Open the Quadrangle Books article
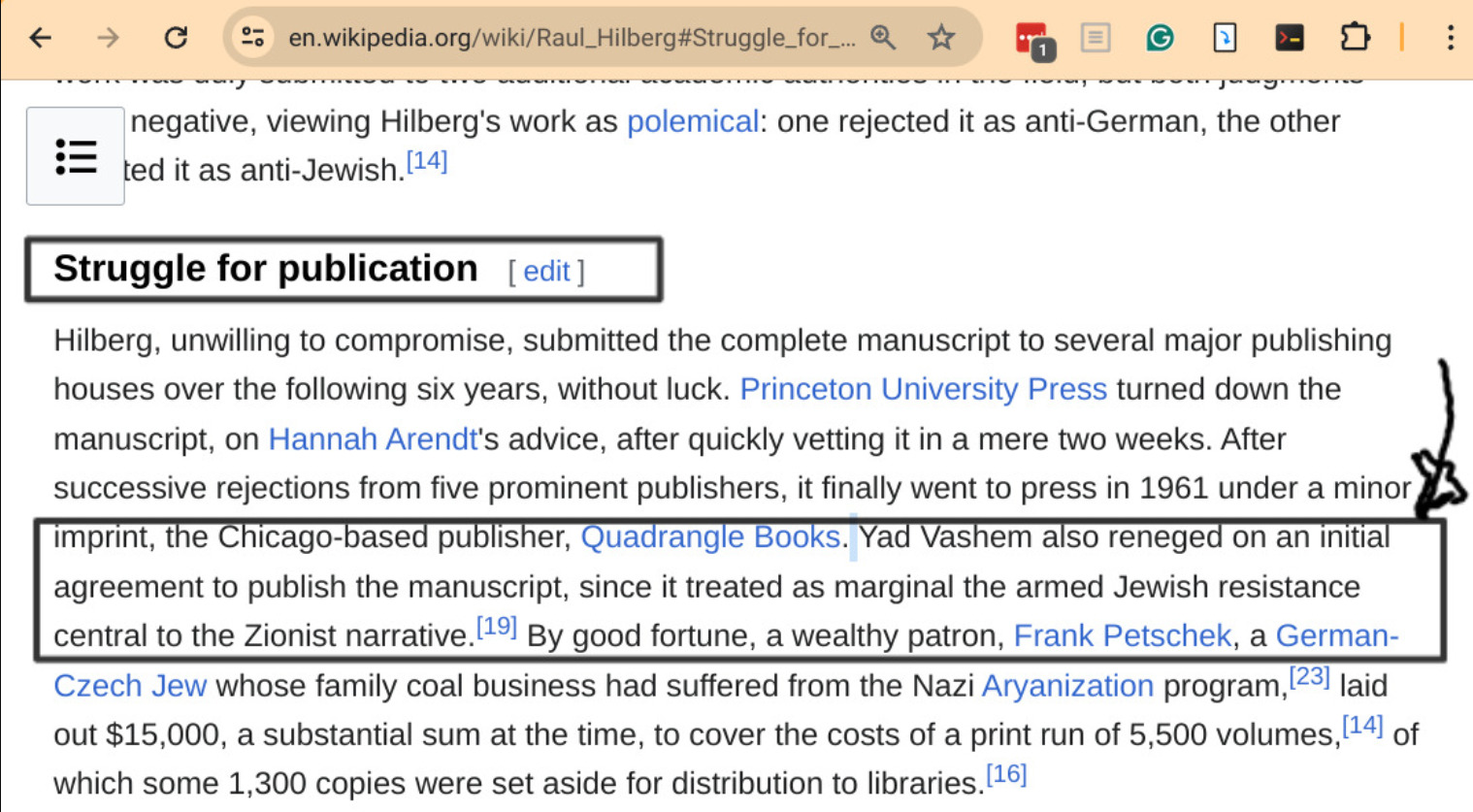The width and height of the screenshot is (1473, 812). (x=709, y=536)
